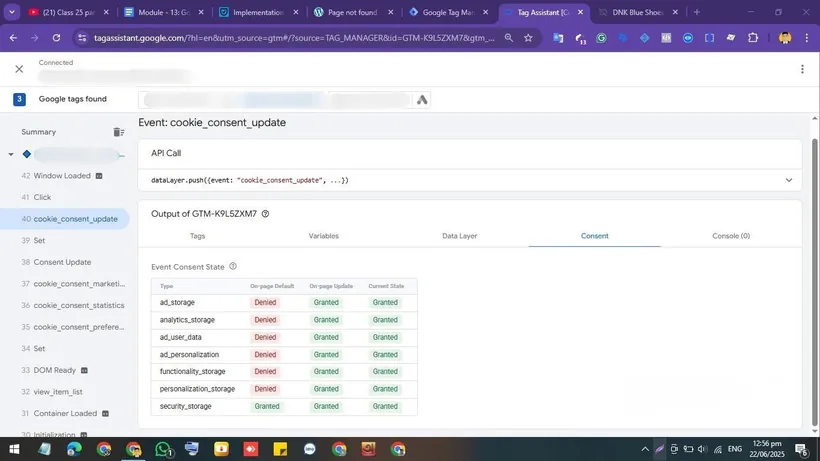Select event 42 Window Loaded
Screen dimensions: 820x461
(x=62, y=176)
